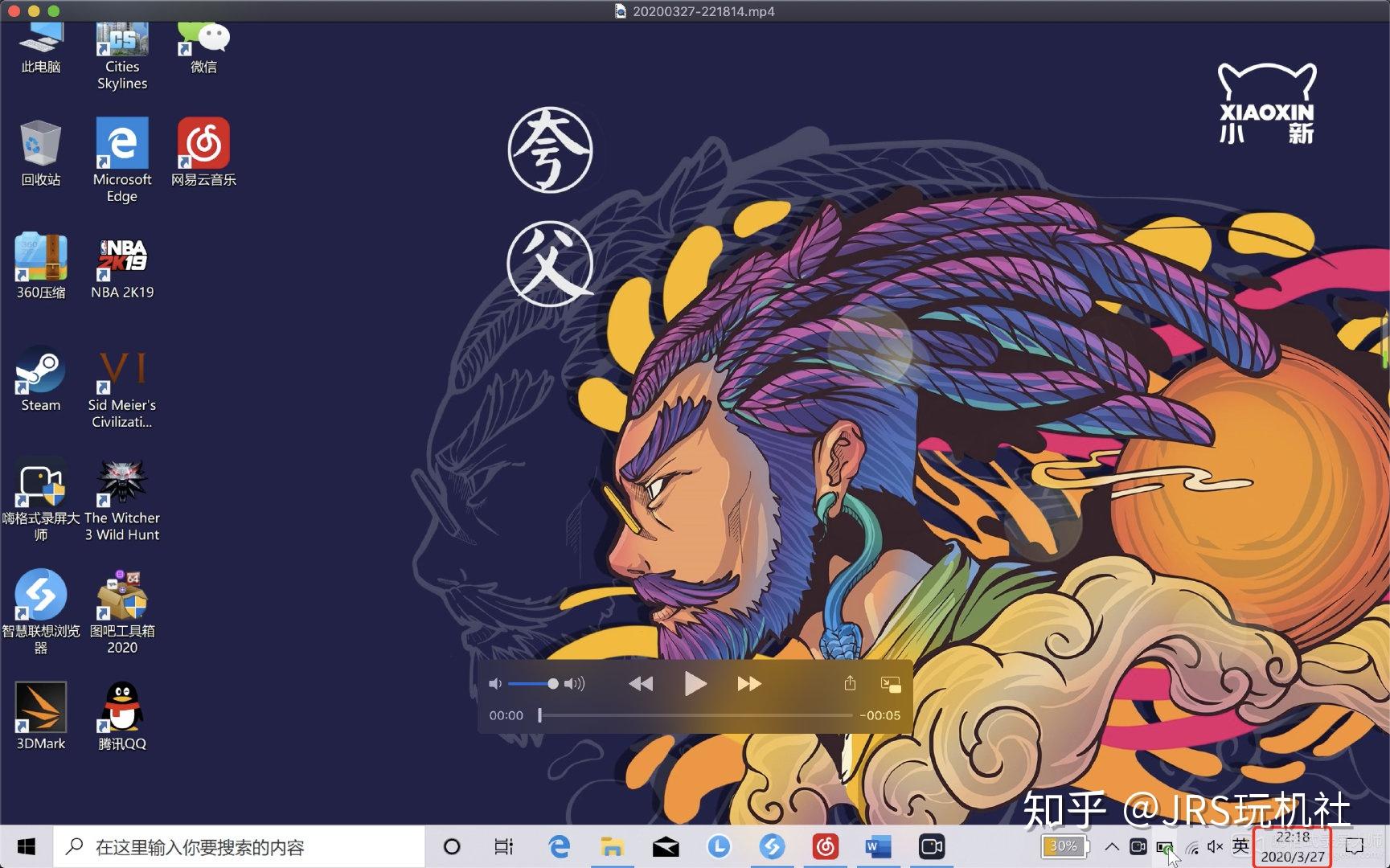The width and height of the screenshot is (1390, 868).
Task: Open the 微信 WeChat shortcut
Action: click(203, 48)
